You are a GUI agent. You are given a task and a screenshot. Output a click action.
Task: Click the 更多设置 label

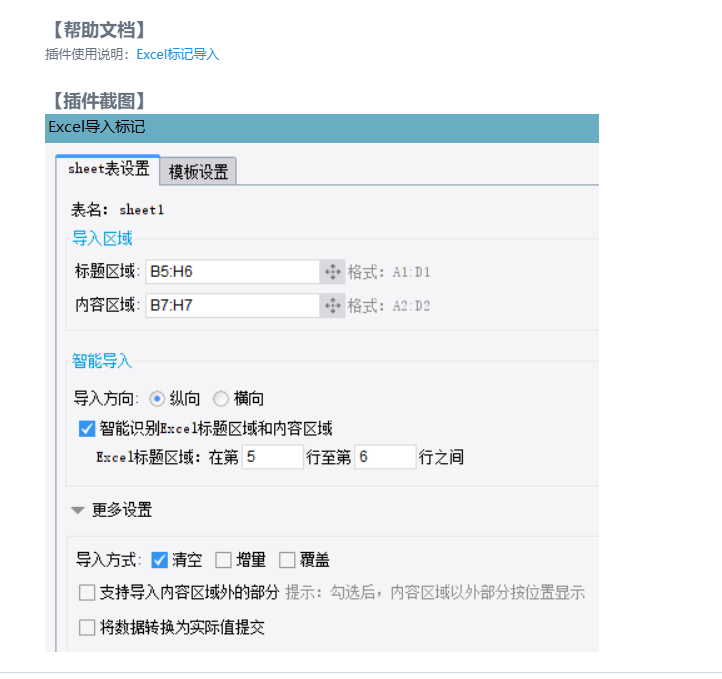(x=122, y=510)
